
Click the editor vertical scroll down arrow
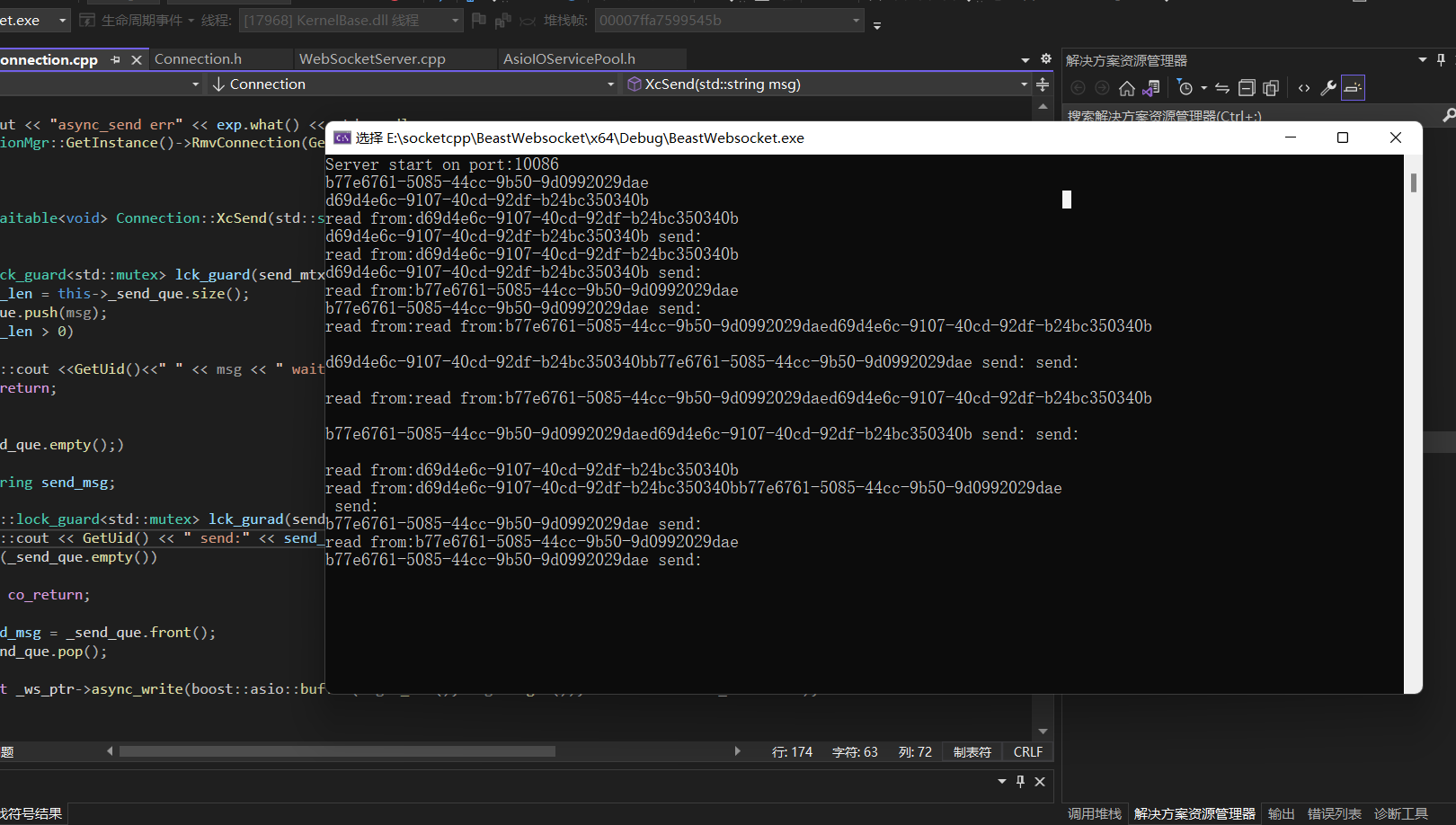[x=1043, y=732]
